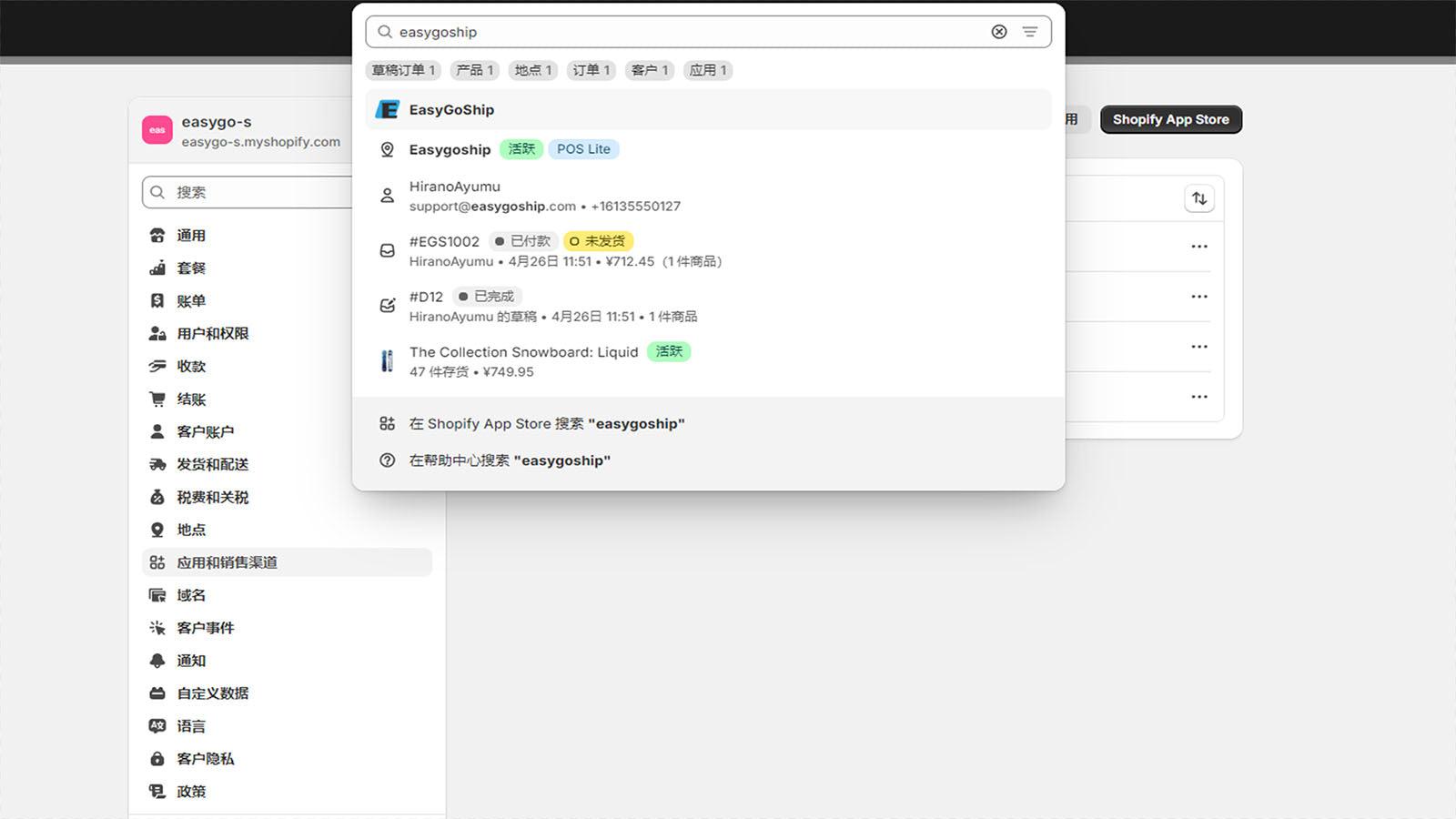This screenshot has height=819, width=1456.
Task: Click the EasyGoShip app logo in search results
Action: pyautogui.click(x=387, y=109)
